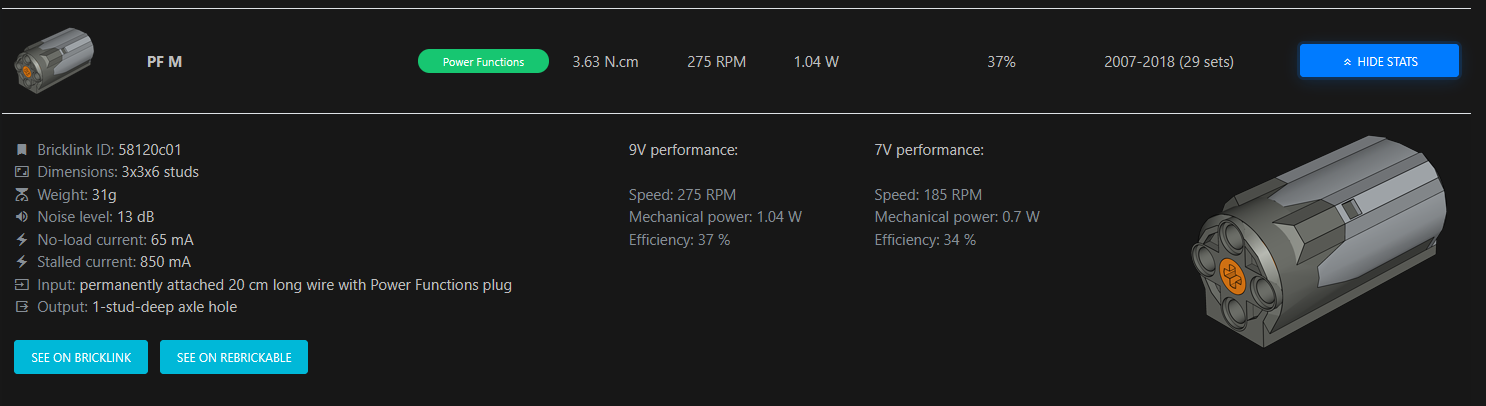Collapse the PF M stats with Hide Stats
The width and height of the screenshot is (1486, 406).
pos(1379,61)
